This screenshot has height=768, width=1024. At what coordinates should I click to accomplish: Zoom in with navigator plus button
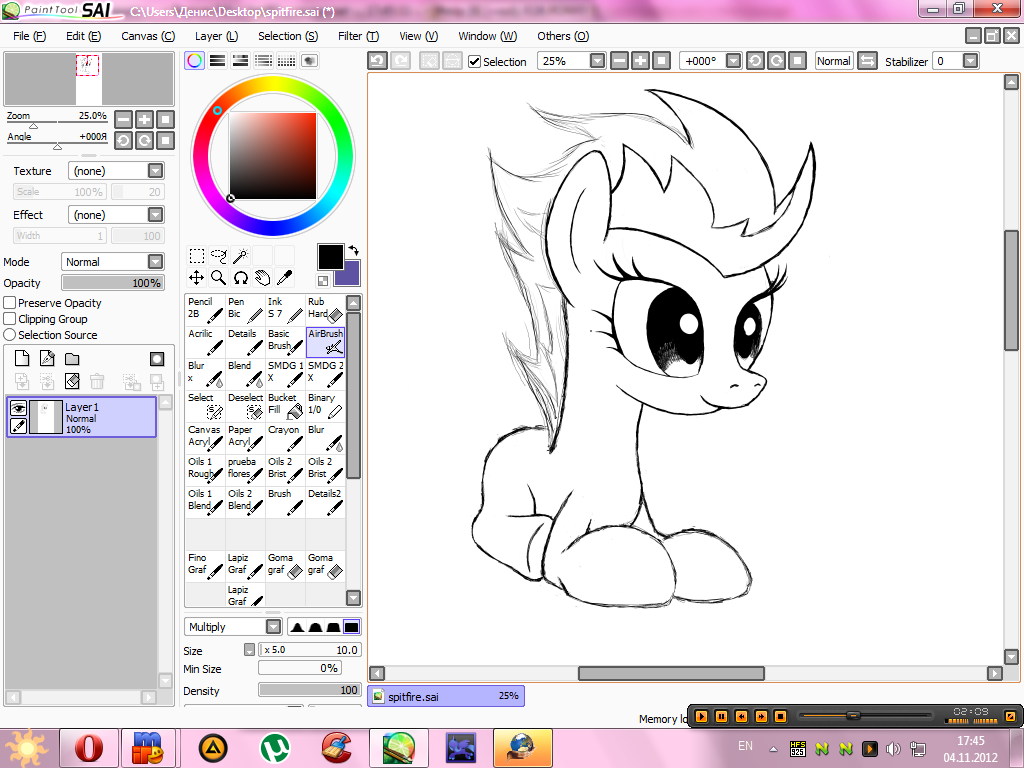coord(144,120)
